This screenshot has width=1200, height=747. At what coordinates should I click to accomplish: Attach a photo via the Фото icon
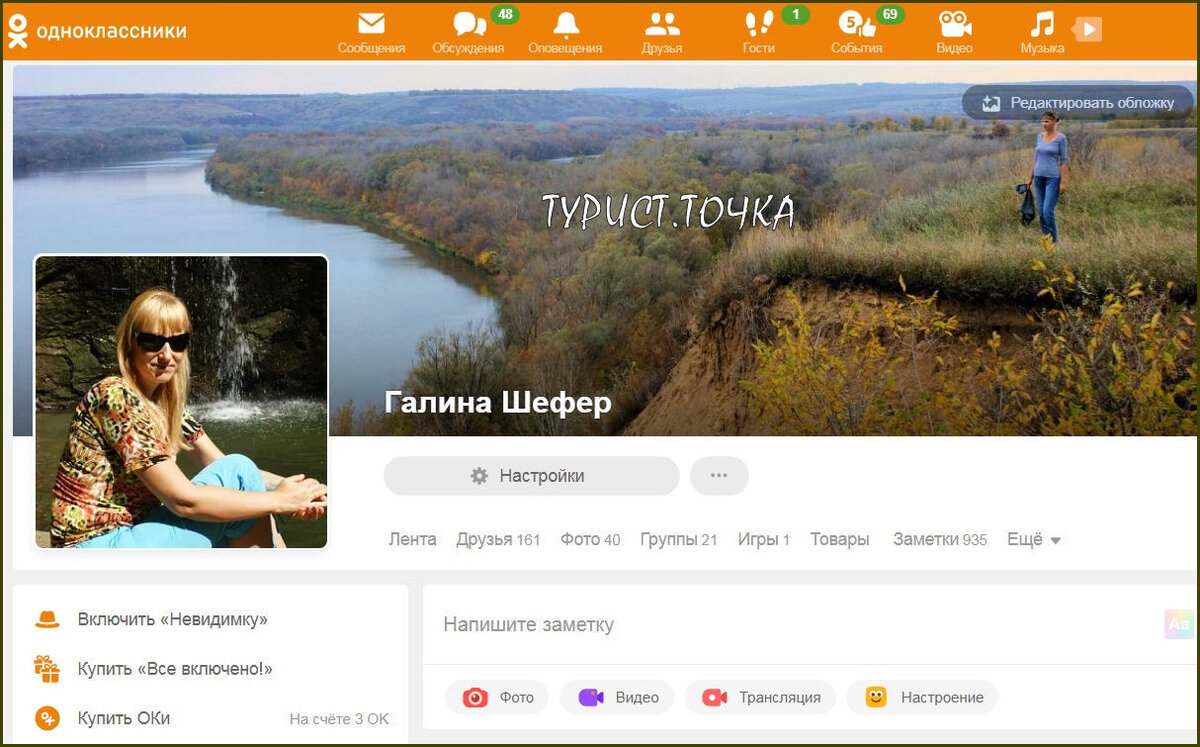[497, 697]
